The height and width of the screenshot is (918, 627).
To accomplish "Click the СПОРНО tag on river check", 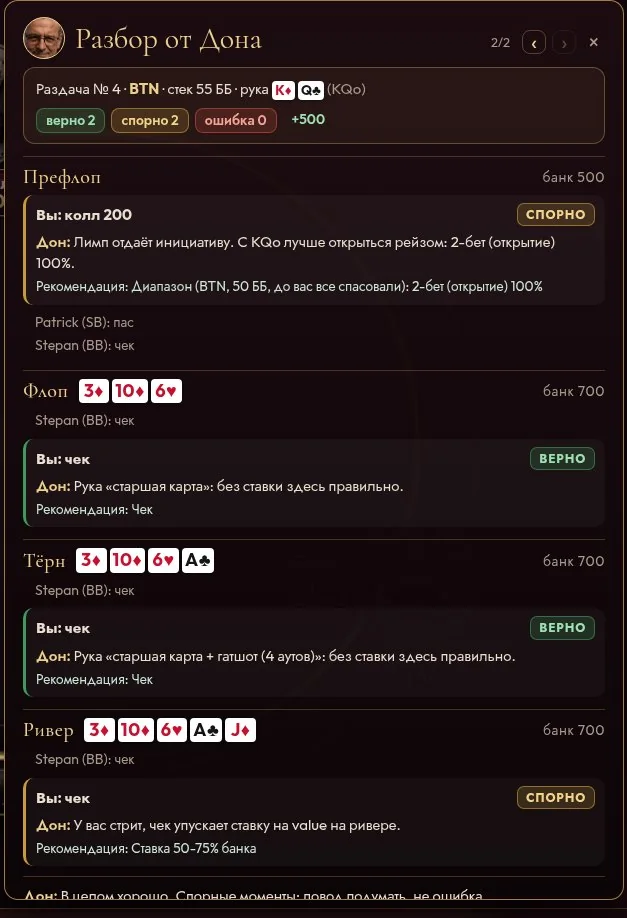I will (556, 797).
